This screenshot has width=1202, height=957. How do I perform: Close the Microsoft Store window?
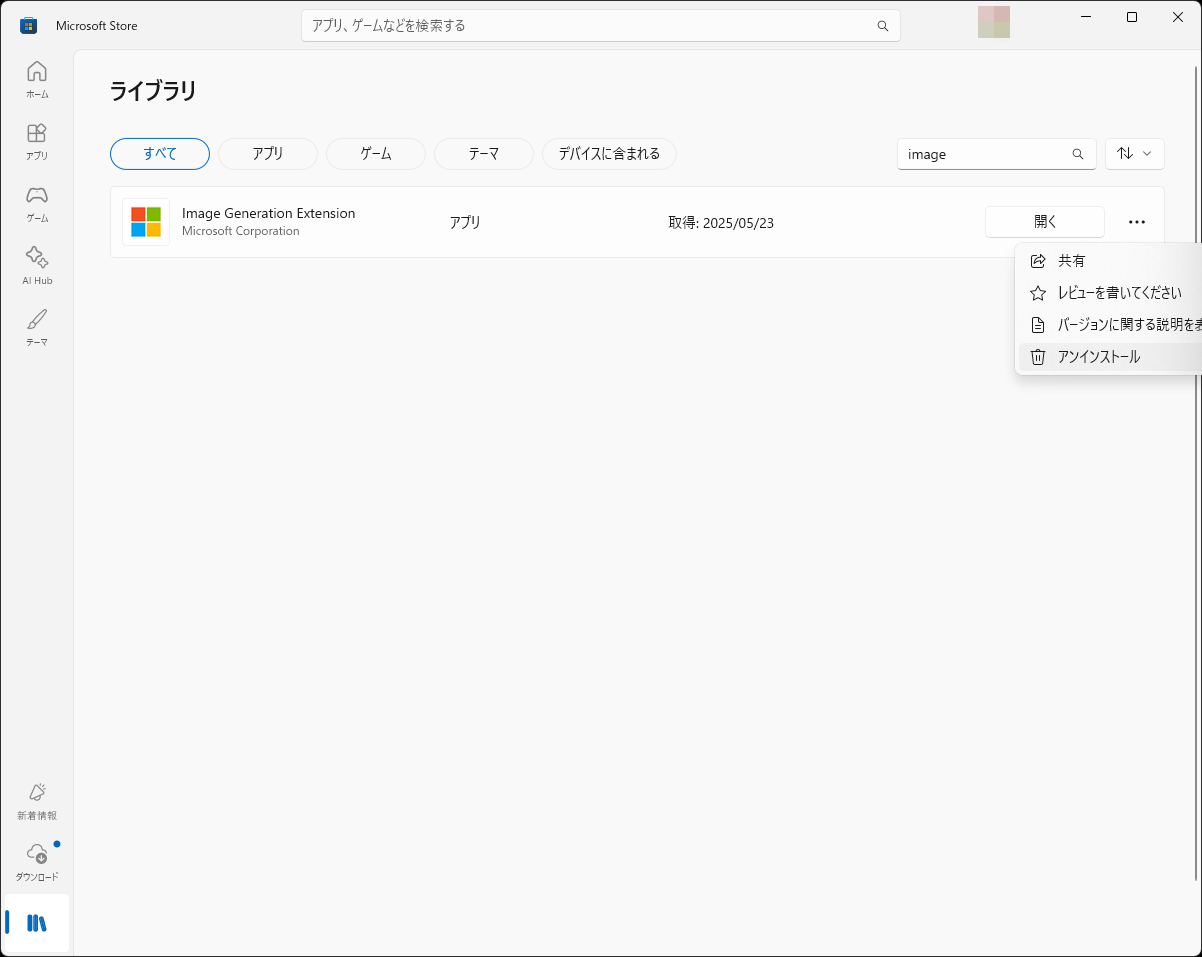[1178, 17]
